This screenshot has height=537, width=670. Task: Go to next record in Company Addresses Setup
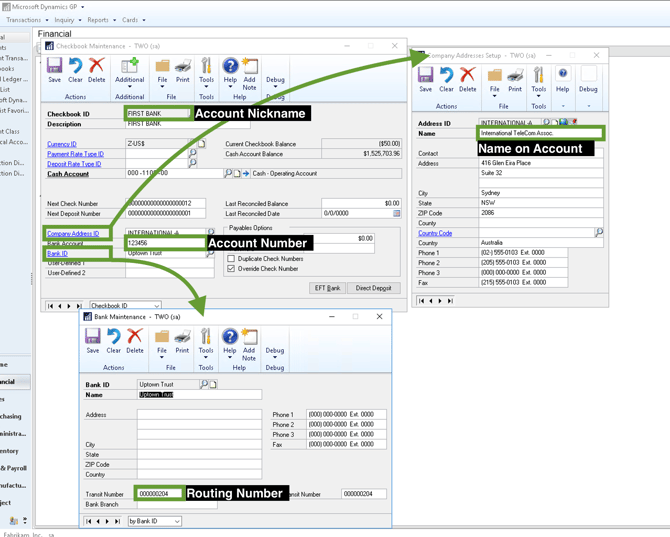point(440,301)
